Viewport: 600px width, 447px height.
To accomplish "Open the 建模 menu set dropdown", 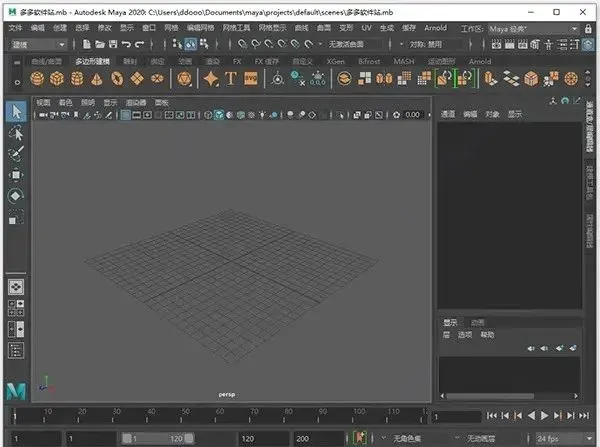I will coord(37,44).
